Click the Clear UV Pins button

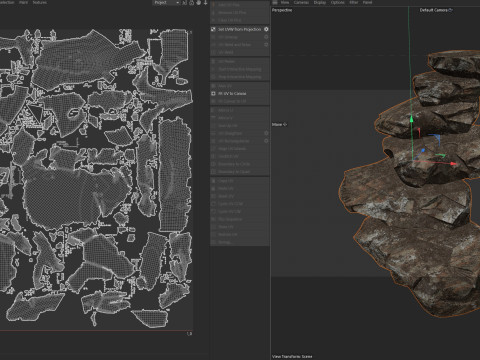(x=239, y=20)
